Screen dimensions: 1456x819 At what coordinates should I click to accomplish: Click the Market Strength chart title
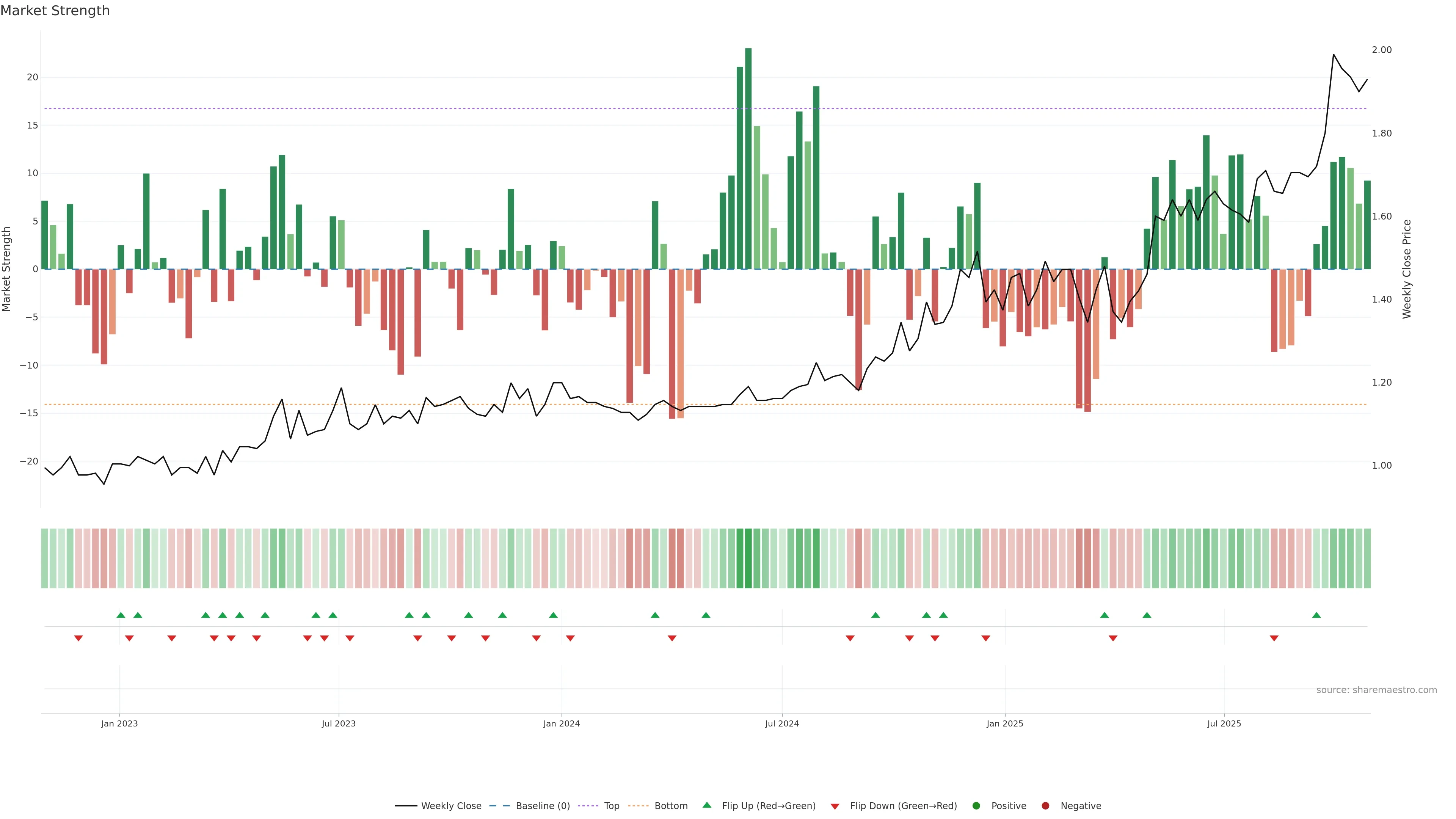point(55,11)
